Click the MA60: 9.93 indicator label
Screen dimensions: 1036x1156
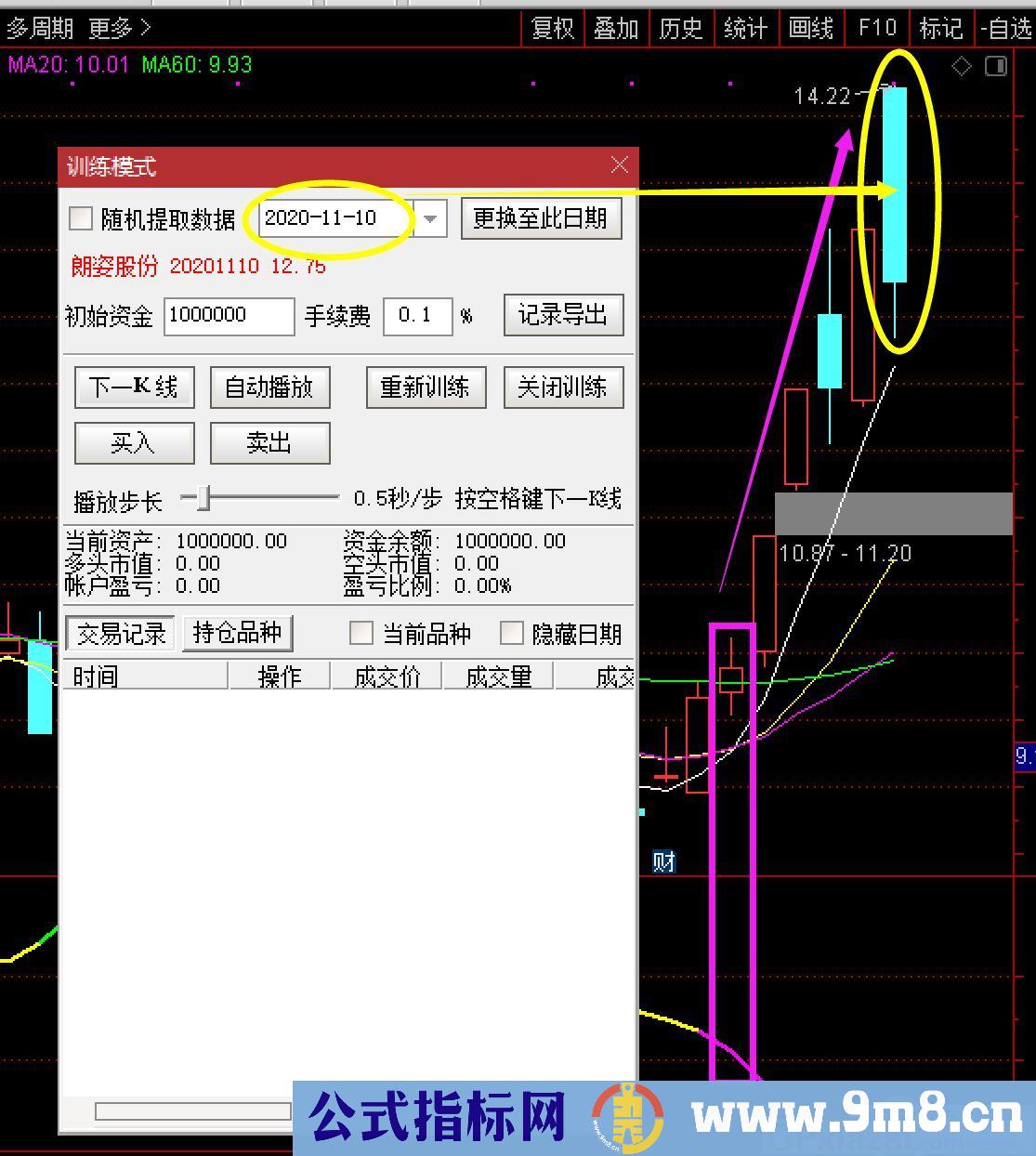coord(197,65)
